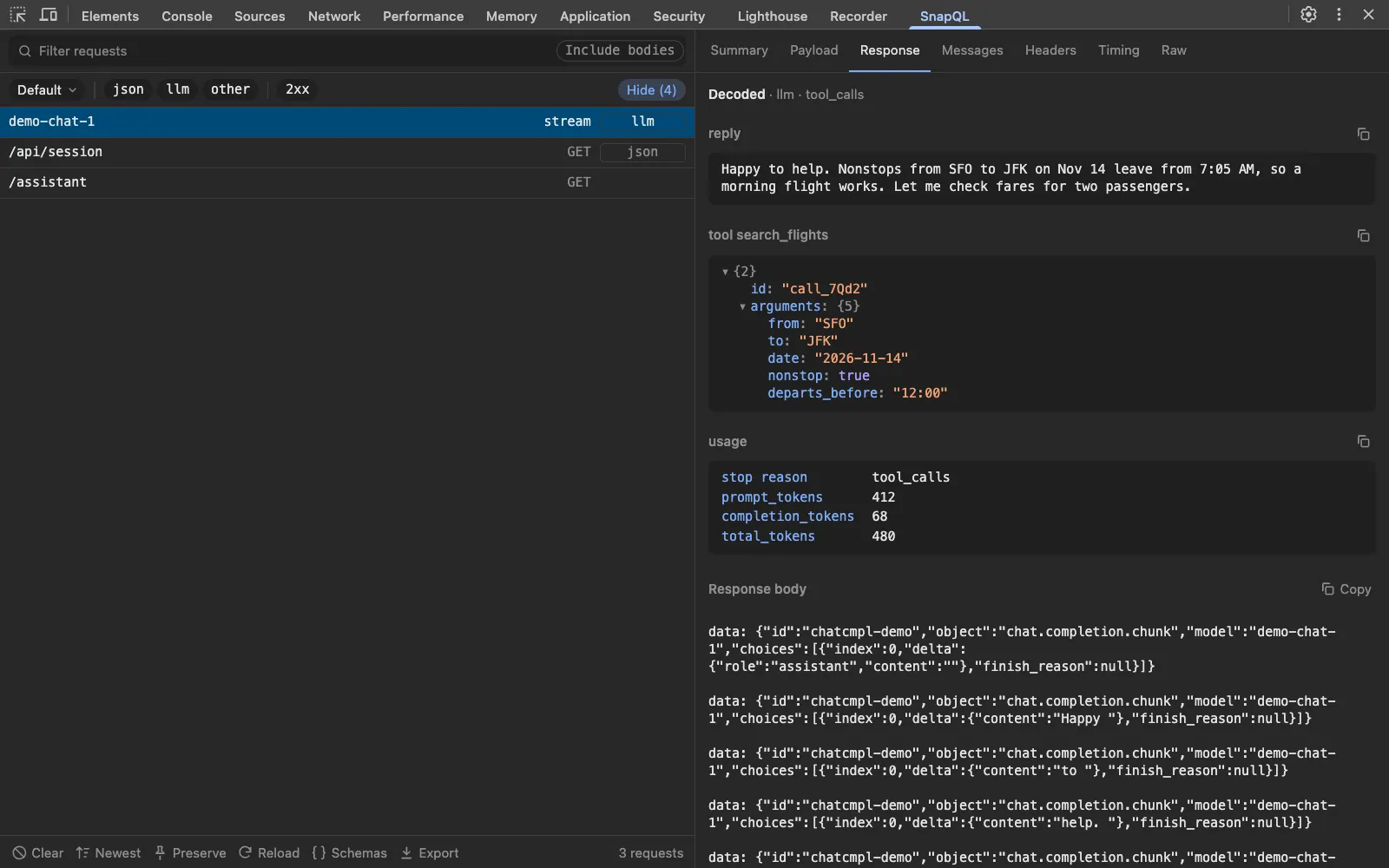
Task: Open the Timing tab
Action: (x=1118, y=50)
